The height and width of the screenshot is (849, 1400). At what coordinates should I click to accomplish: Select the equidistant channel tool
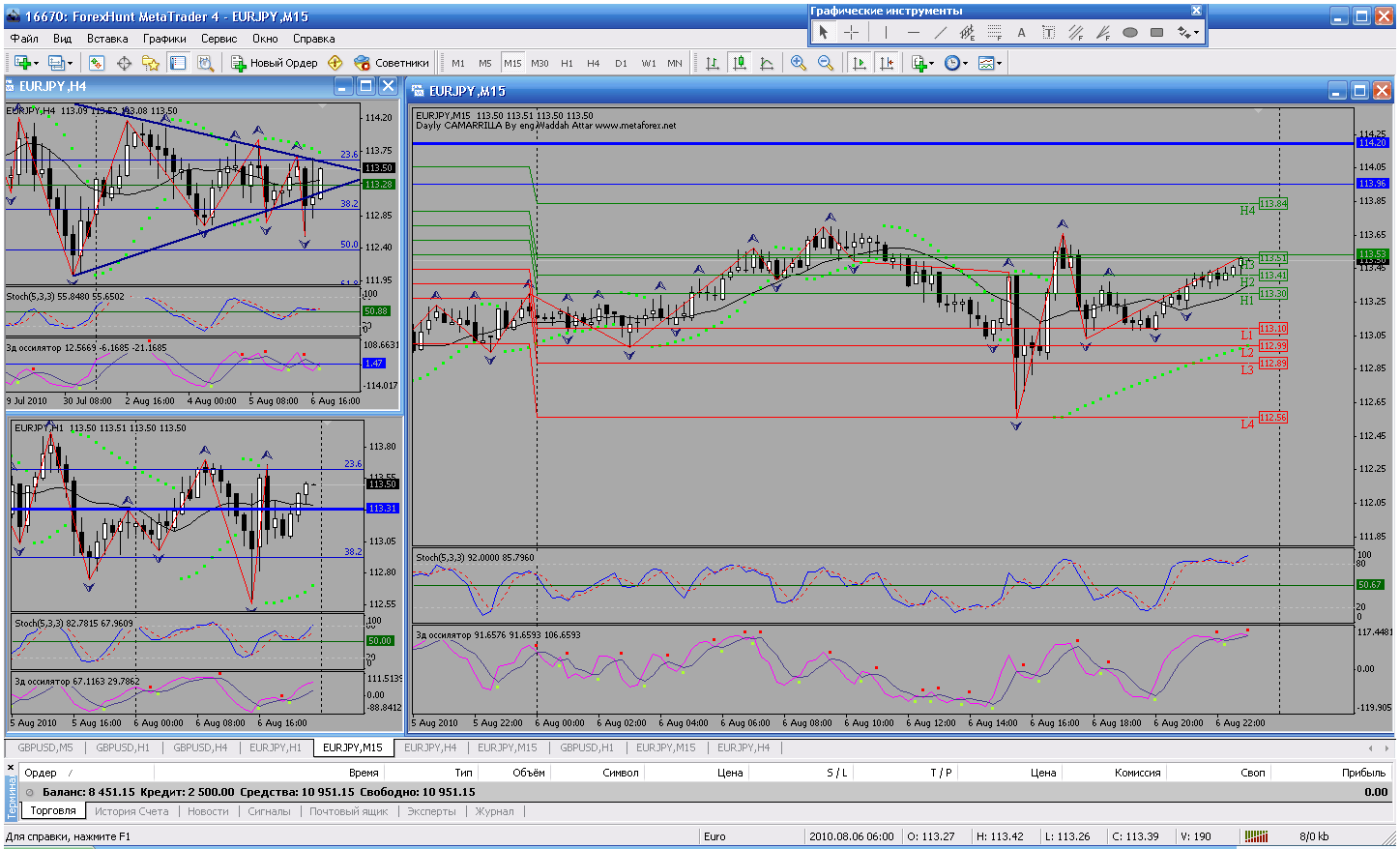click(967, 32)
